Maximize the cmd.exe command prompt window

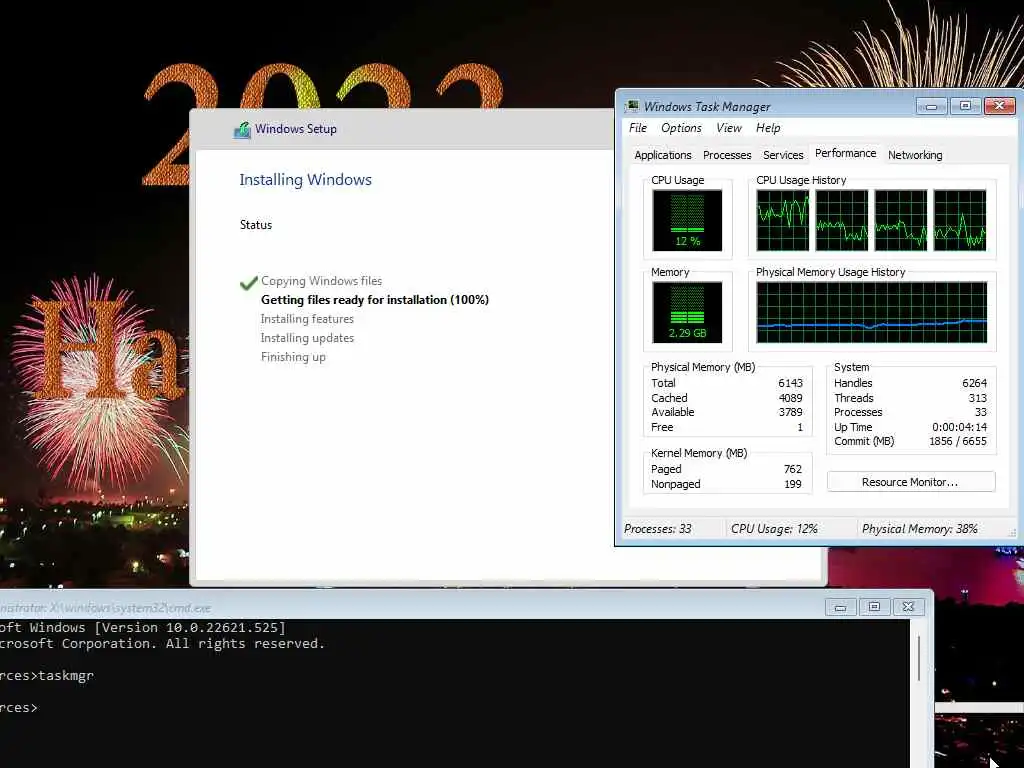coord(874,607)
